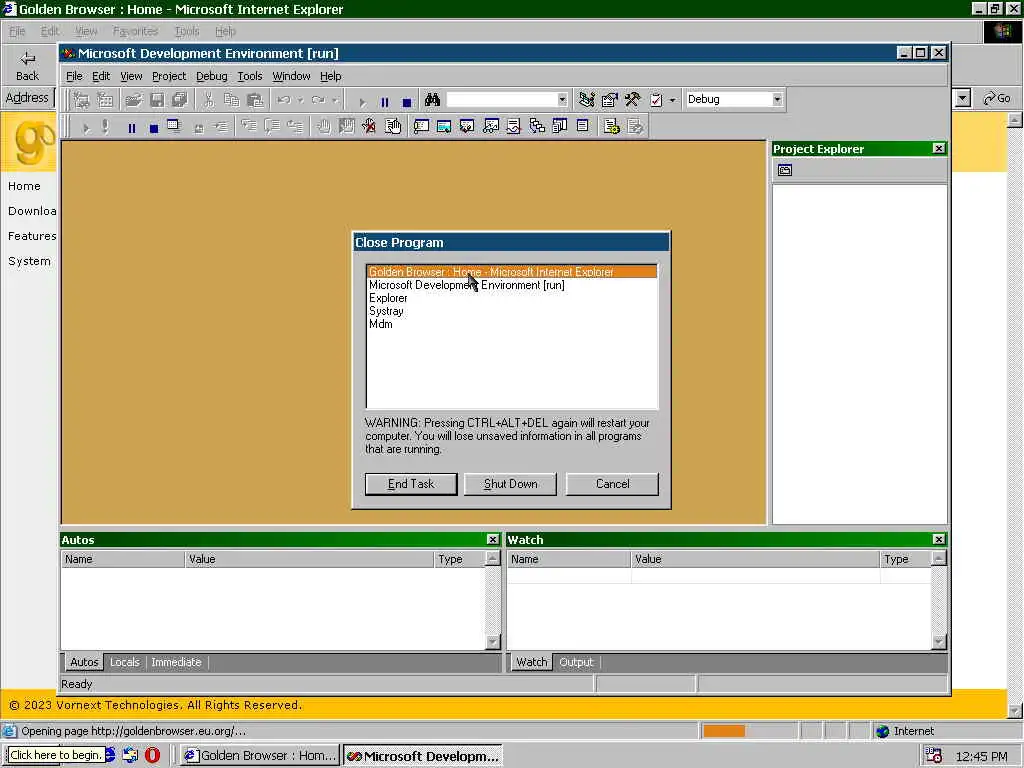Viewport: 1024px width, 768px height.
Task: Cancel the Close Program dialog
Action: coord(613,484)
